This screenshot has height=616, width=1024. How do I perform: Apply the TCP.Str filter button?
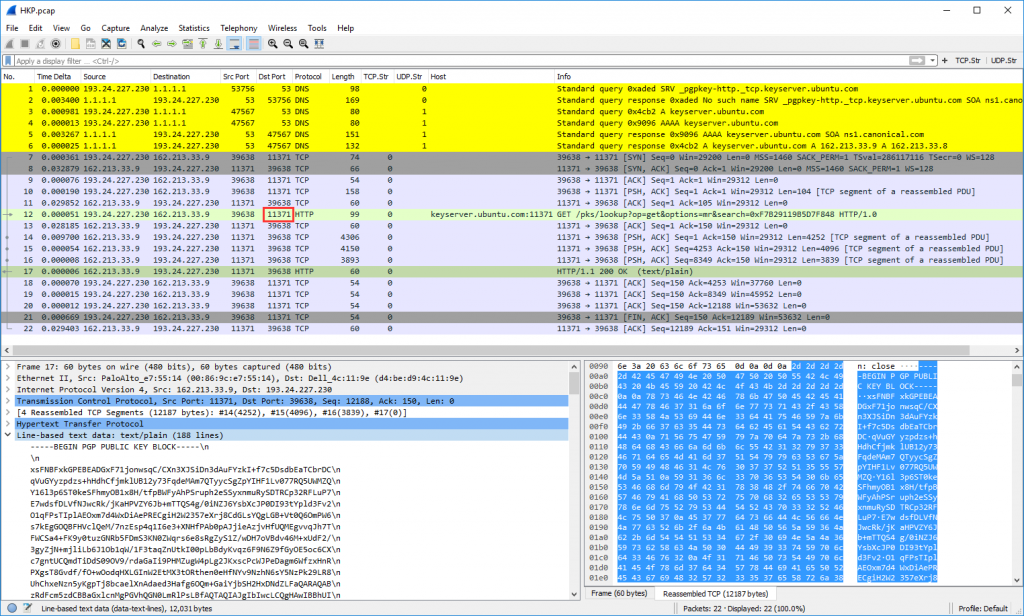tap(968, 61)
